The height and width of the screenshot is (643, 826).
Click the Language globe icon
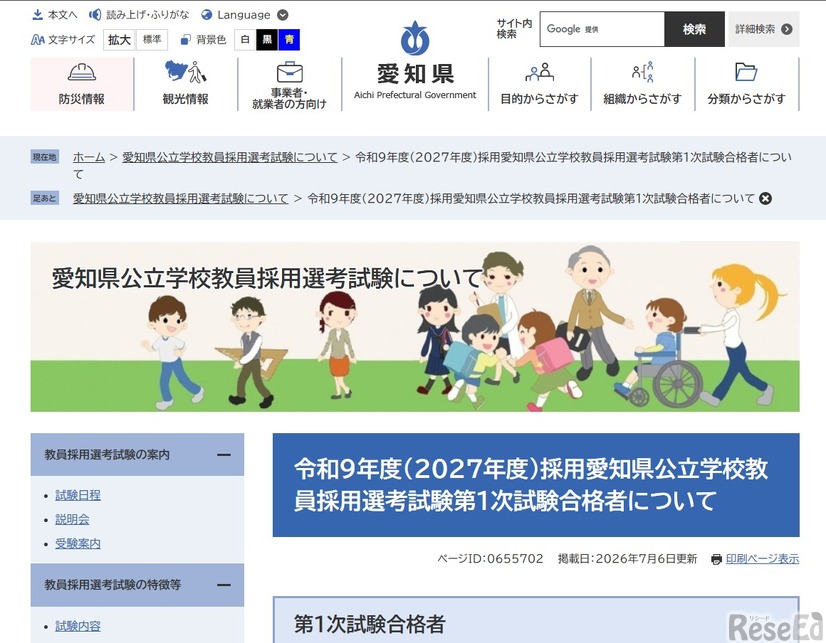(x=207, y=15)
